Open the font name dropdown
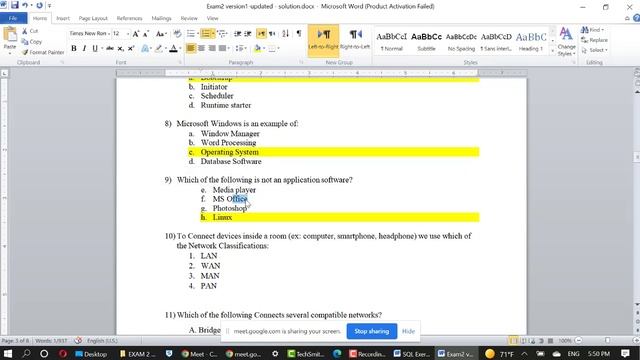The width and height of the screenshot is (640, 360). click(x=109, y=33)
